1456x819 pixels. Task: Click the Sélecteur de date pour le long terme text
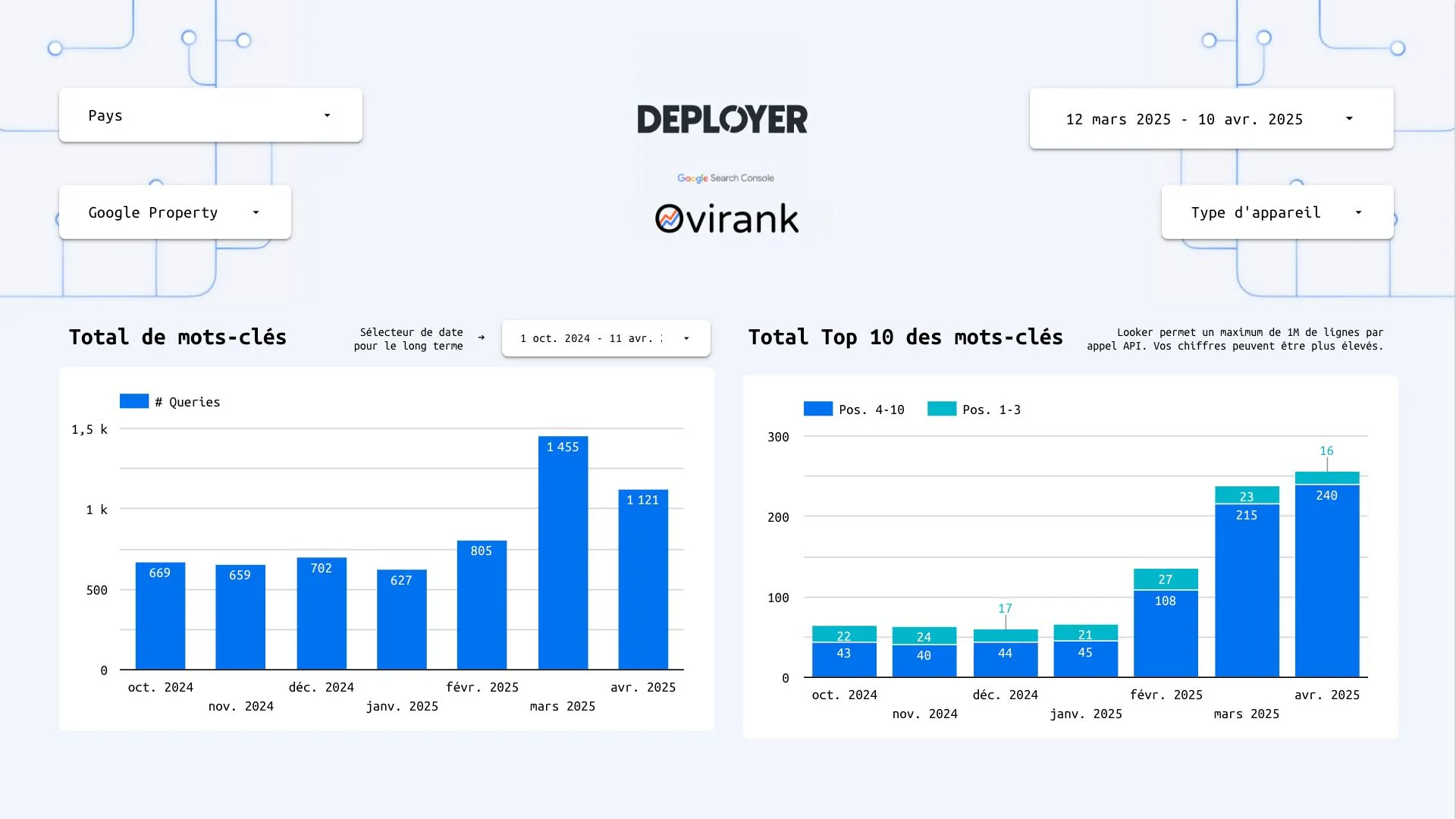(409, 339)
